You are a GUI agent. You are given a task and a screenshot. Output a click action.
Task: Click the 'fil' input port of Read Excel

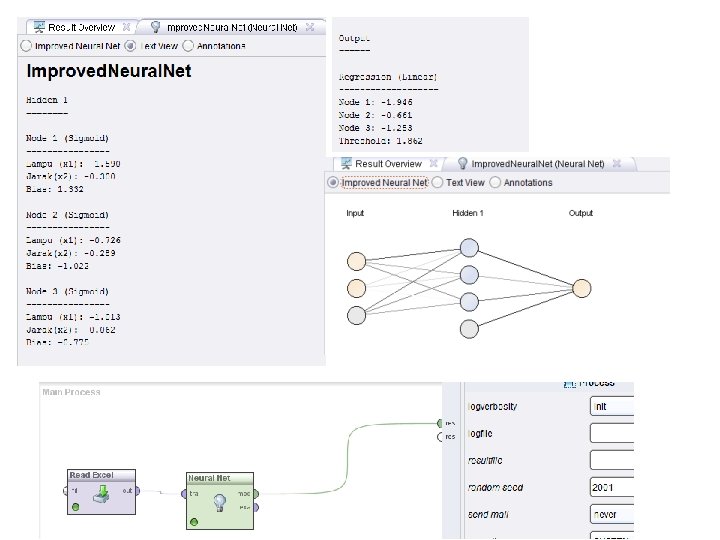pyautogui.click(x=66, y=491)
